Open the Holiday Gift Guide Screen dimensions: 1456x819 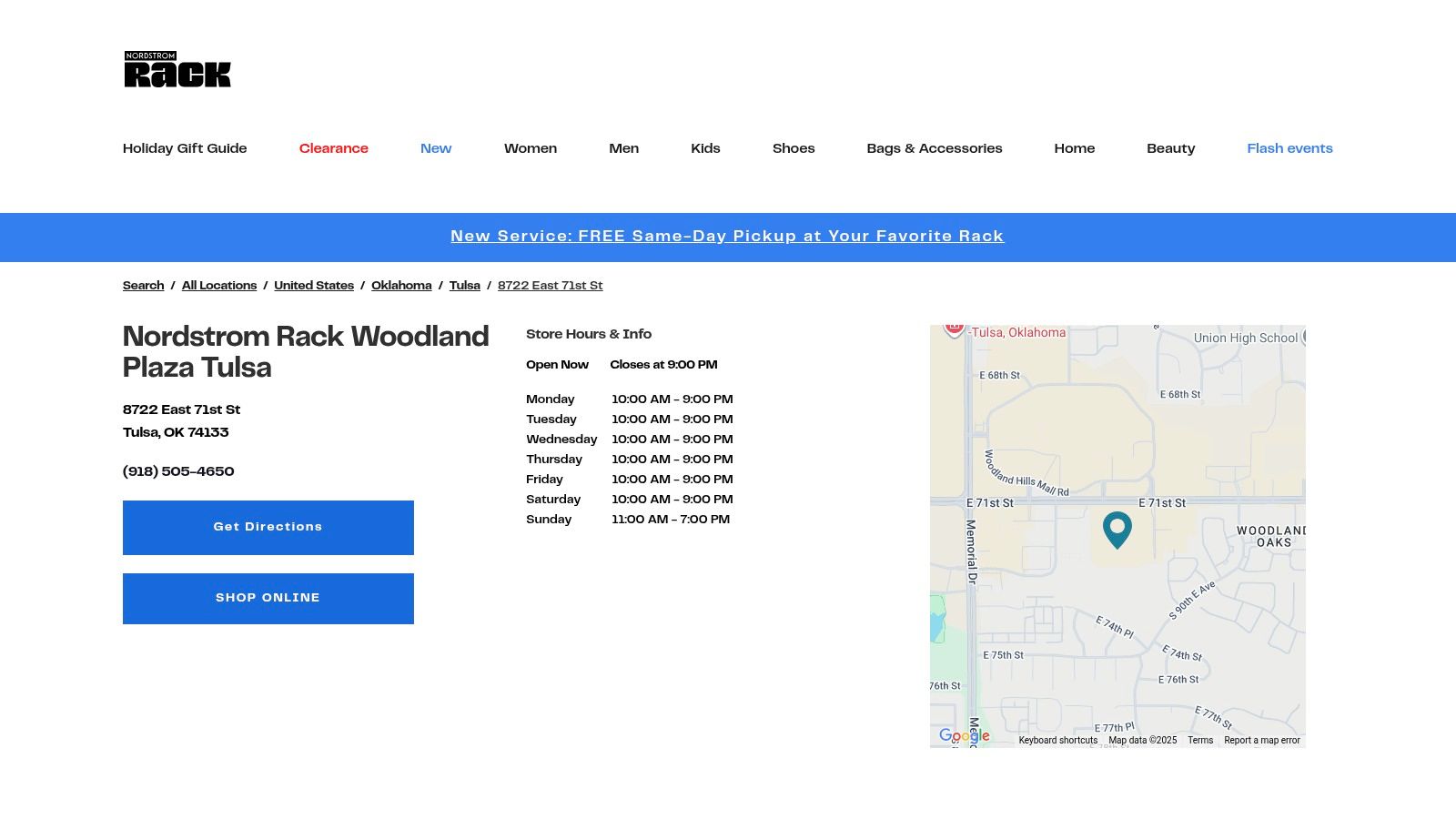coord(185,148)
